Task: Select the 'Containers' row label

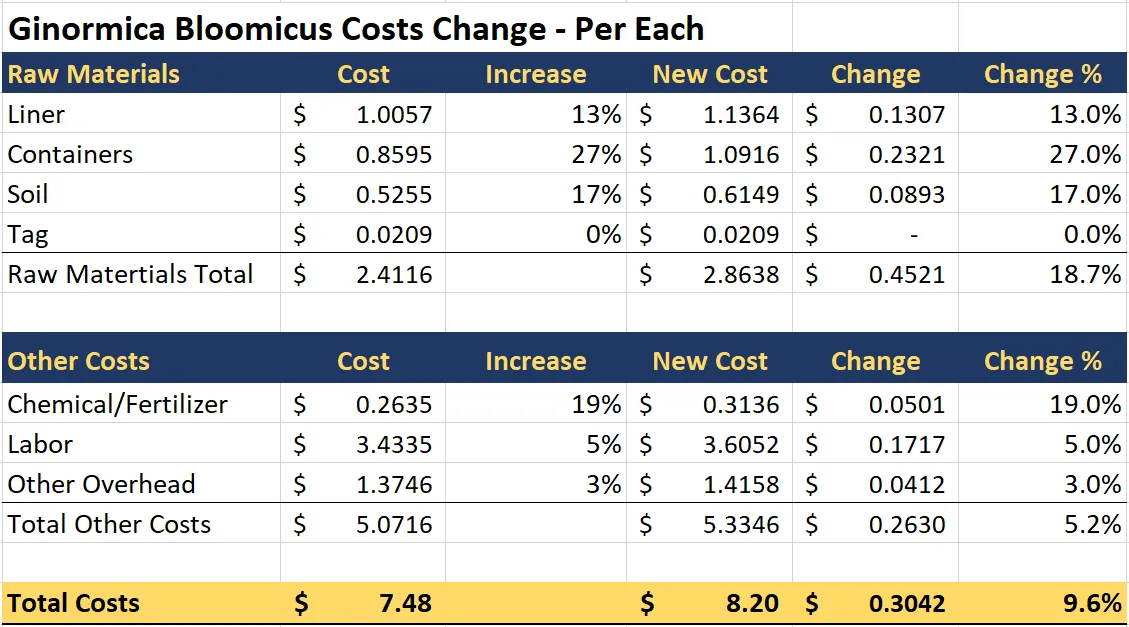Action: [70, 154]
